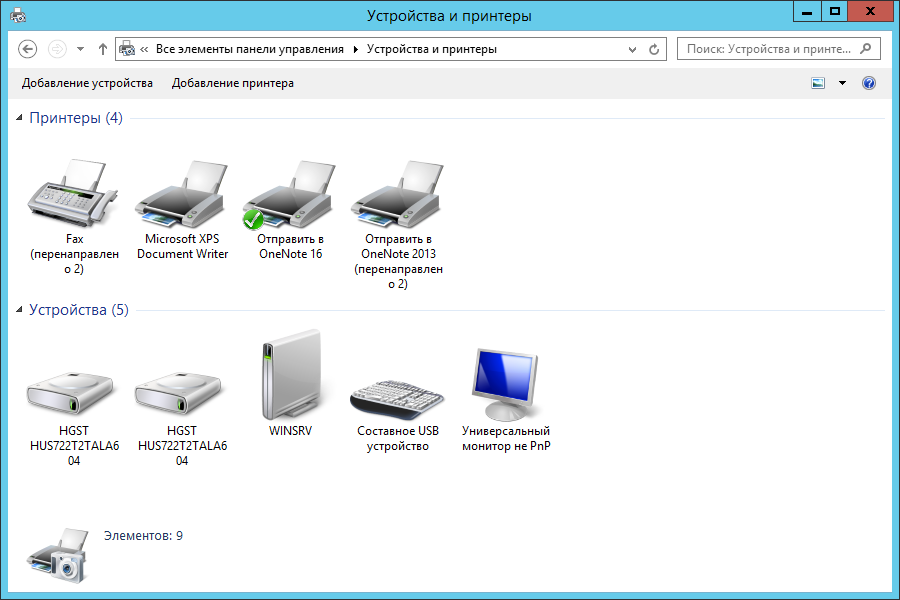
Task: Maximize the Устройства и принтеры window
Action: click(835, 11)
